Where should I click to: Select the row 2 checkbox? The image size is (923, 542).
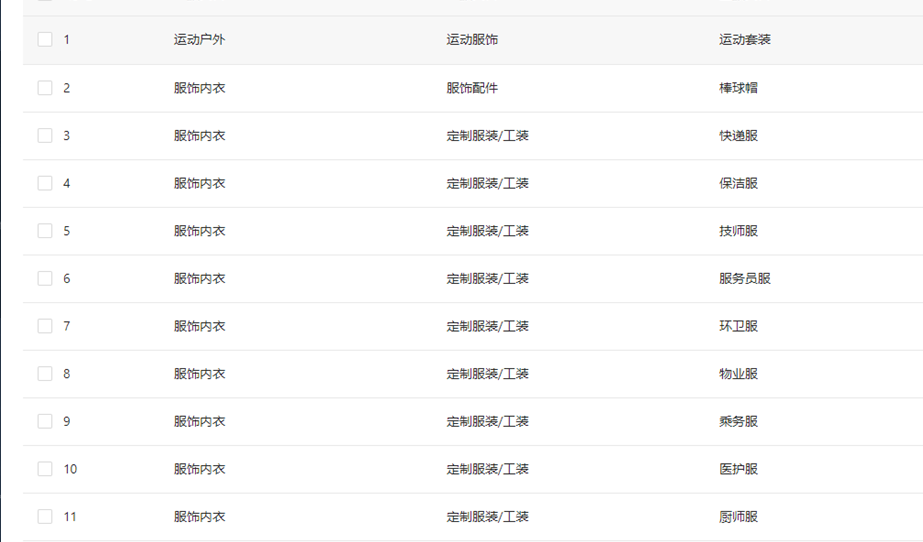click(45, 88)
